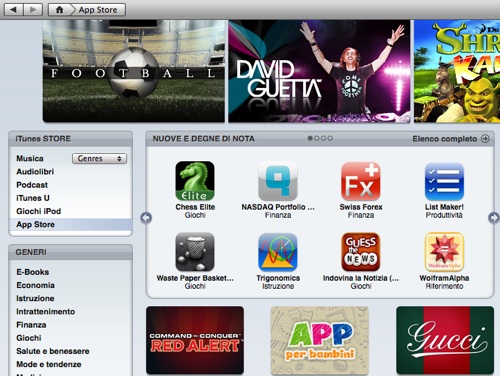Open the NASDAQ Portfolio app icon
500x376 pixels.
coord(278,181)
